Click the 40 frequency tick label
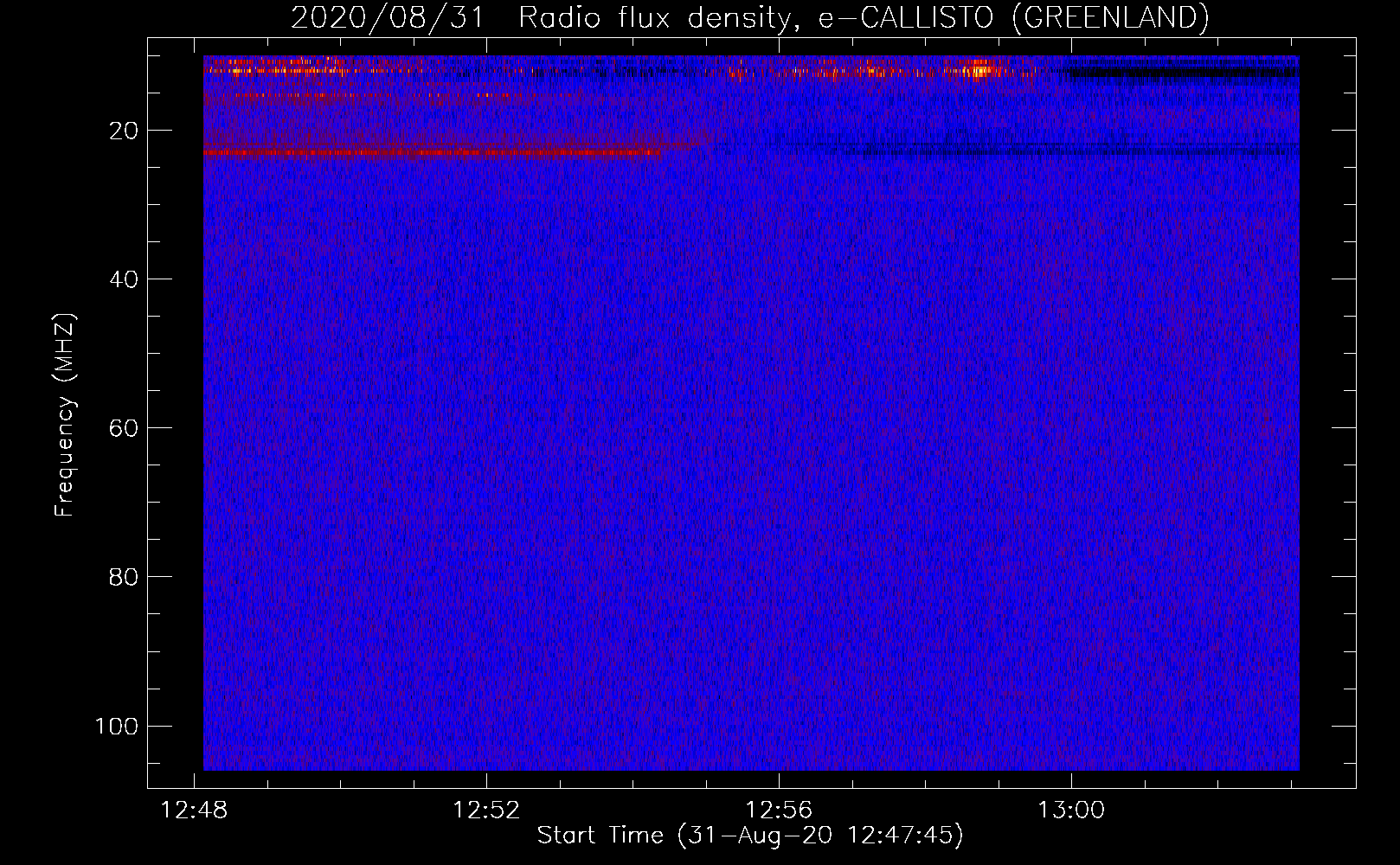 124,279
